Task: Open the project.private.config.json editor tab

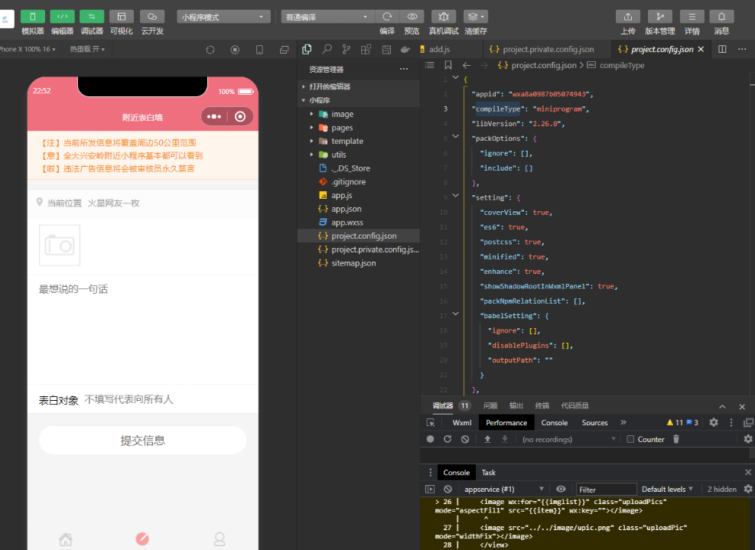Action: coord(548,49)
